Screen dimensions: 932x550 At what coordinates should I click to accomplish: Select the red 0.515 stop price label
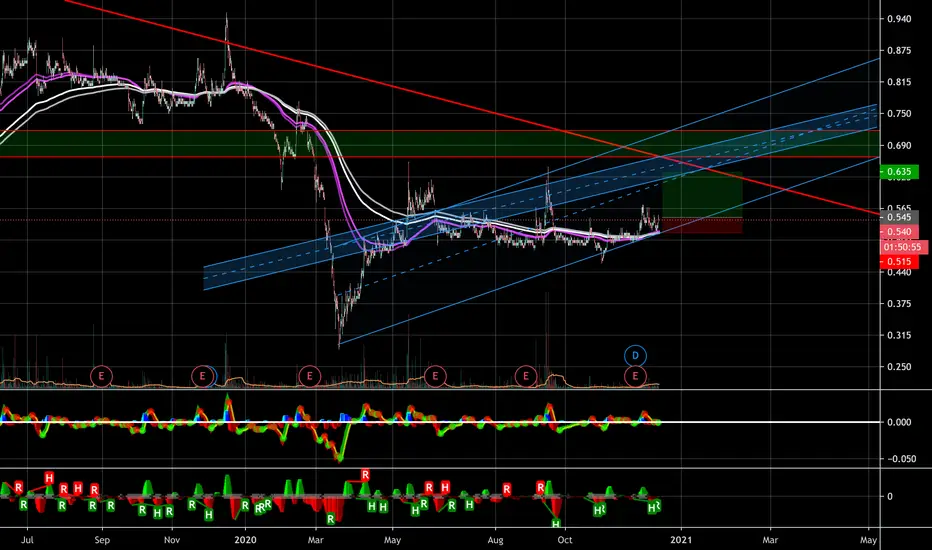[x=899, y=262]
